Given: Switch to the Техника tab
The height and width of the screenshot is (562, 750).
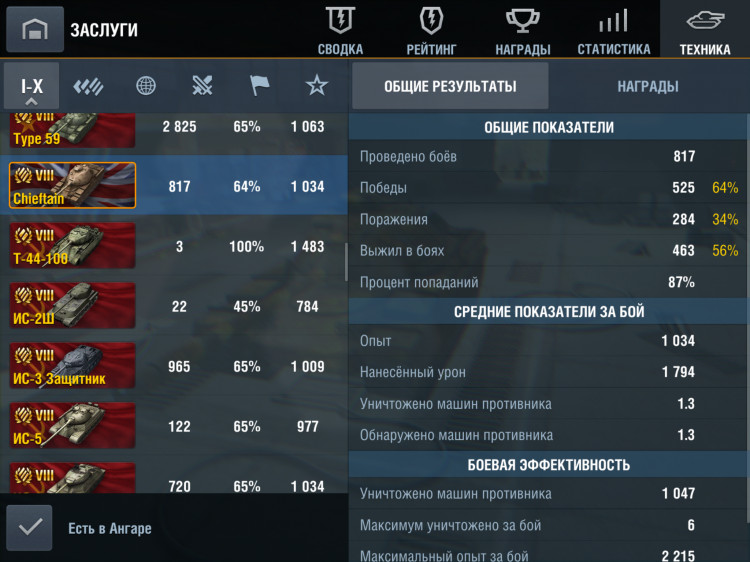Looking at the screenshot, I should tap(705, 30).
